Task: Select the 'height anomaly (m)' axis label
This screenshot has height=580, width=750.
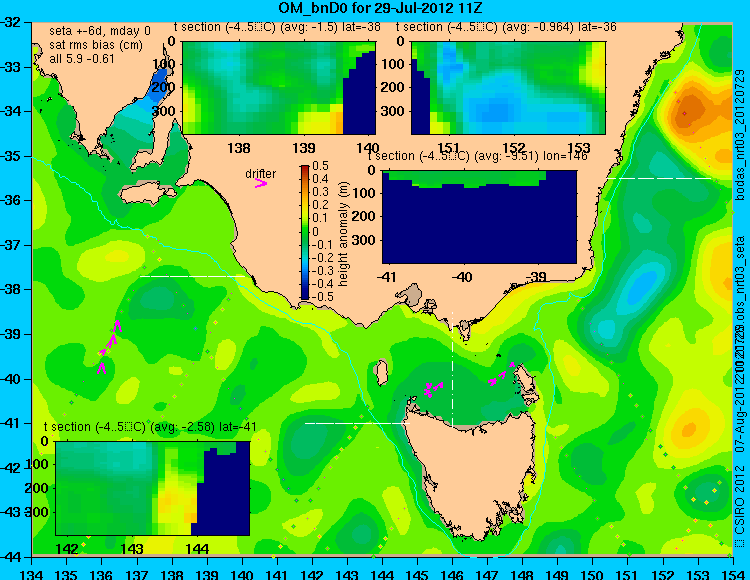Action: click(343, 234)
